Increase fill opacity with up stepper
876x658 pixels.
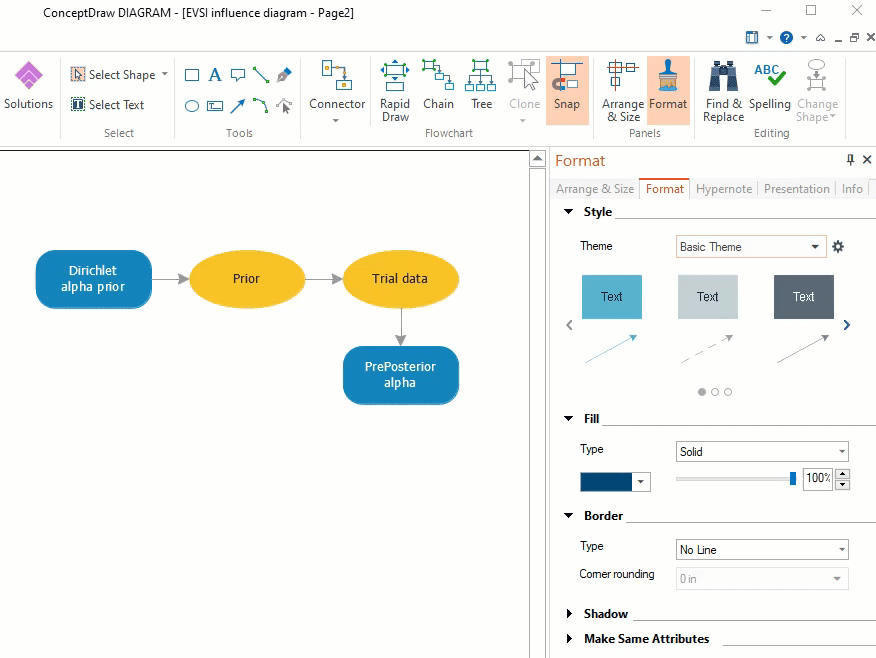click(842, 474)
